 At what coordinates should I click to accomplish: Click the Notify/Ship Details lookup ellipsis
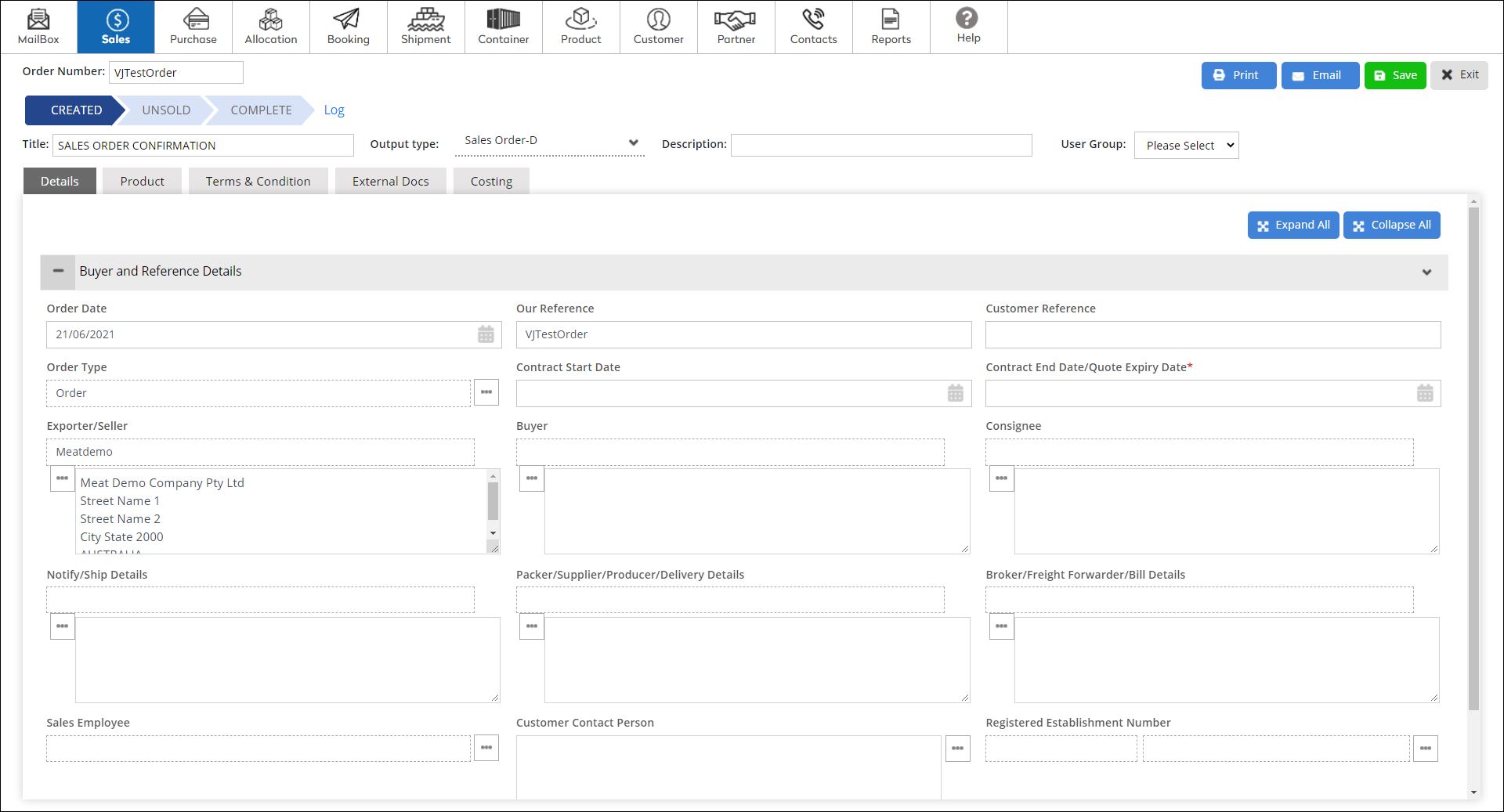[62, 626]
